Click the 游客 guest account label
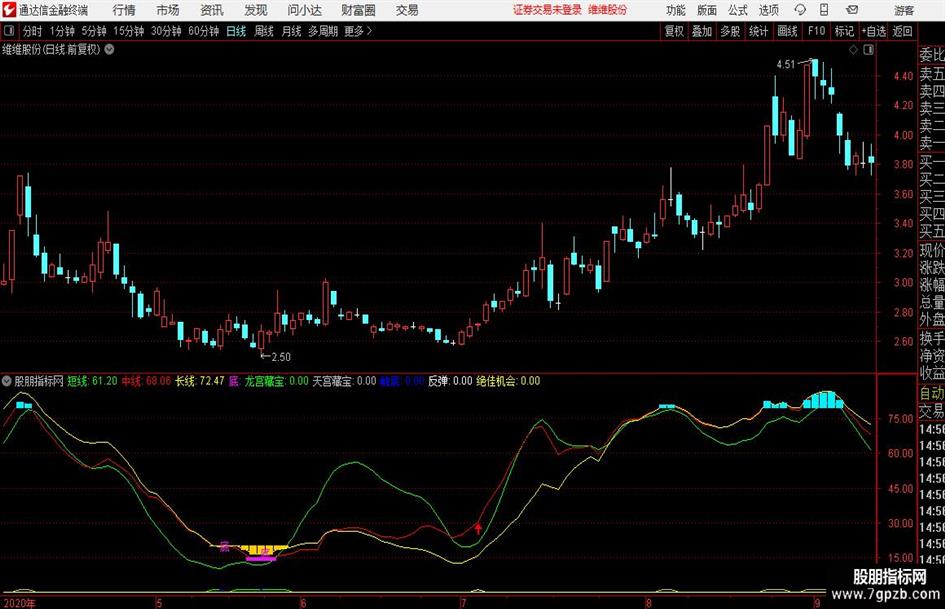Screen dimensions: 945x609 click(904, 10)
